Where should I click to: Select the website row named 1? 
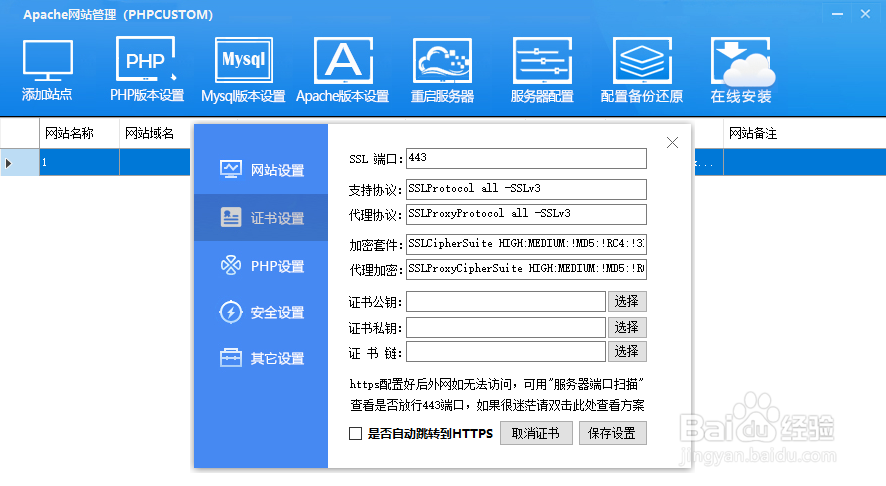(79, 162)
